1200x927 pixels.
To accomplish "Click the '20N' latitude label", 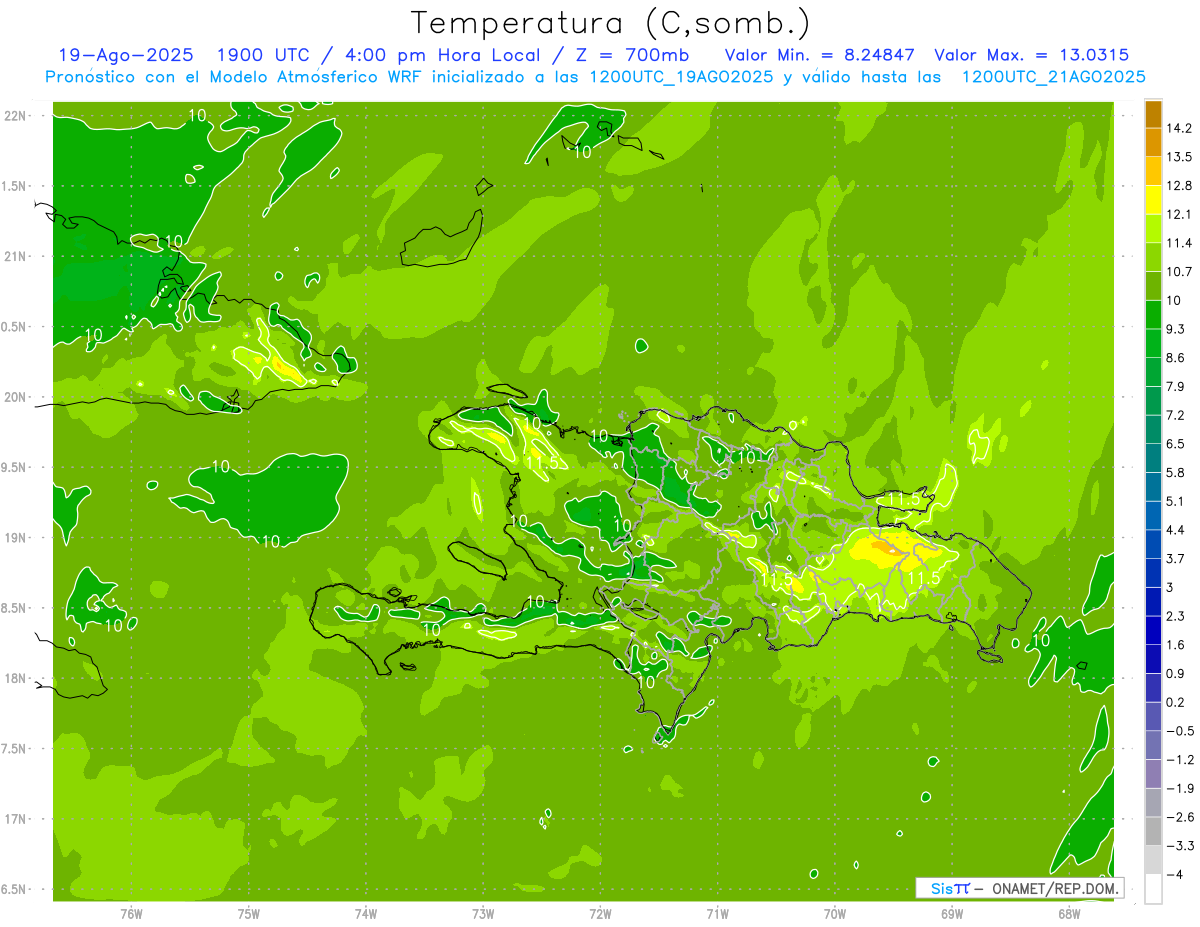I will 16,397.
